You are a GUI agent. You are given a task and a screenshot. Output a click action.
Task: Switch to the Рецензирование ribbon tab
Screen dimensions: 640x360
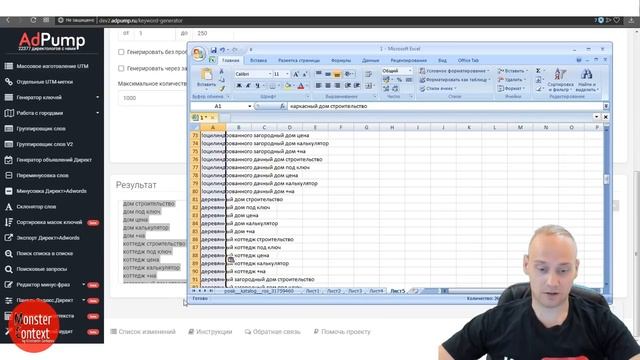[409, 60]
